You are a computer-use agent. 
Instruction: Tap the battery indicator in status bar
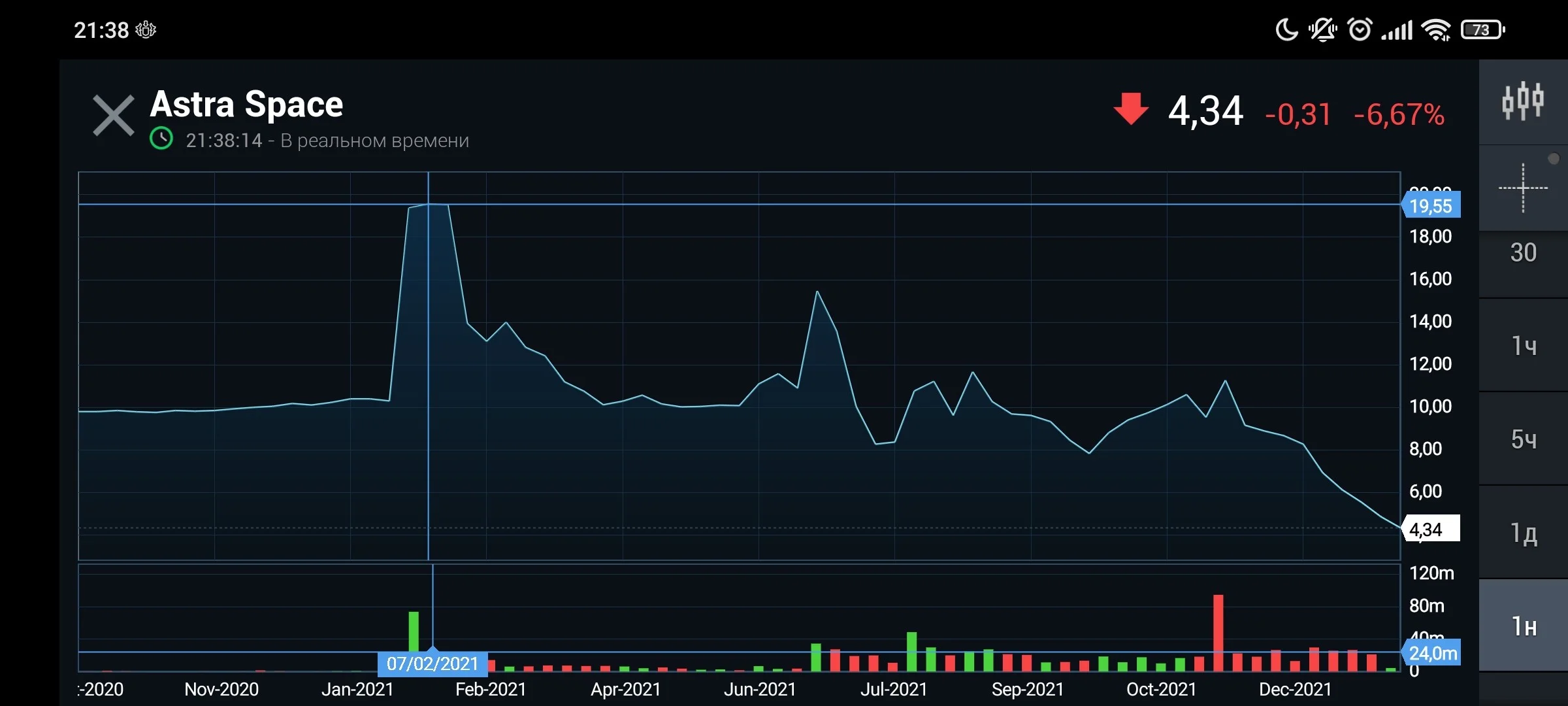click(x=1483, y=29)
